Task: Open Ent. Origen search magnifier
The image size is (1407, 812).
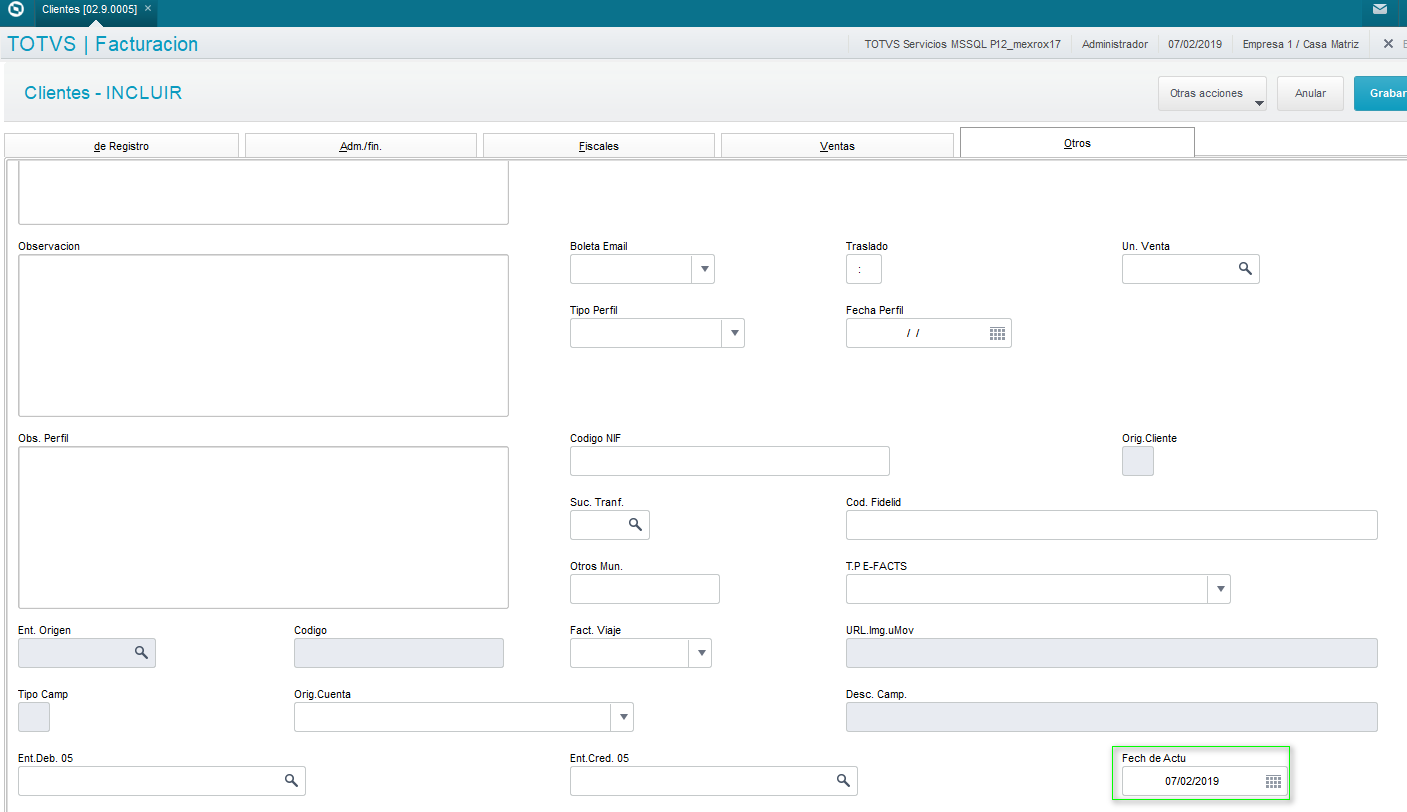Action: click(x=141, y=653)
